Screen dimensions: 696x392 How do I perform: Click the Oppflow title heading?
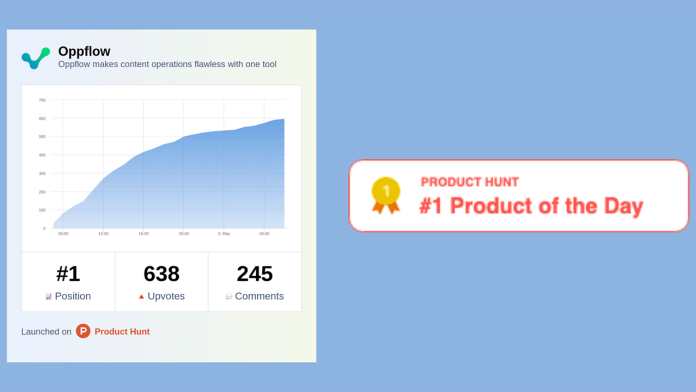[84, 51]
